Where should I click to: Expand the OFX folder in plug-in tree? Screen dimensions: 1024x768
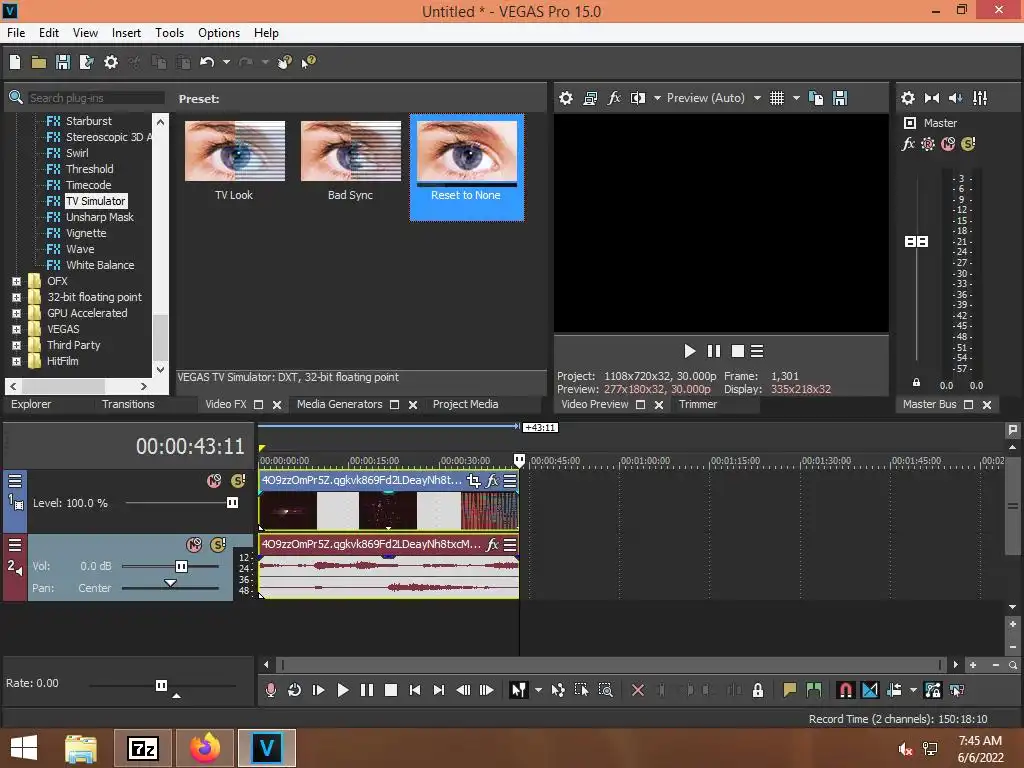[x=16, y=281]
